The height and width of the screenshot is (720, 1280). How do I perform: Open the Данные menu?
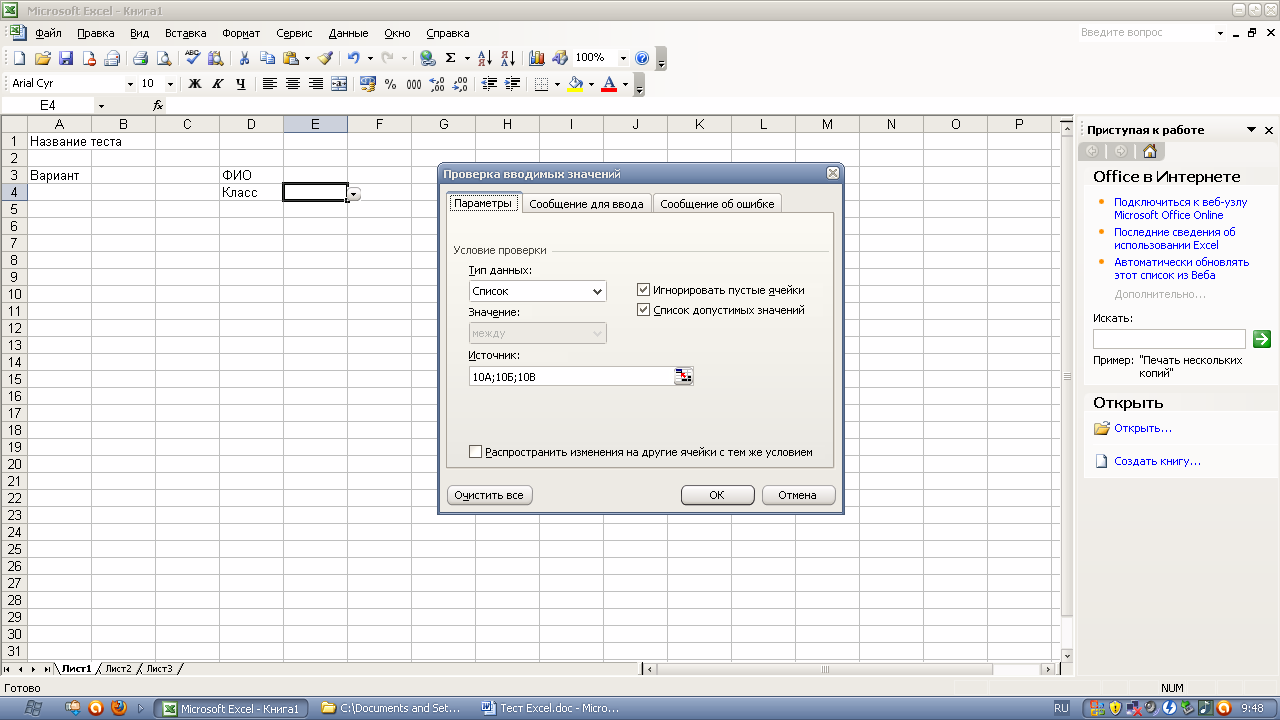[x=348, y=33]
